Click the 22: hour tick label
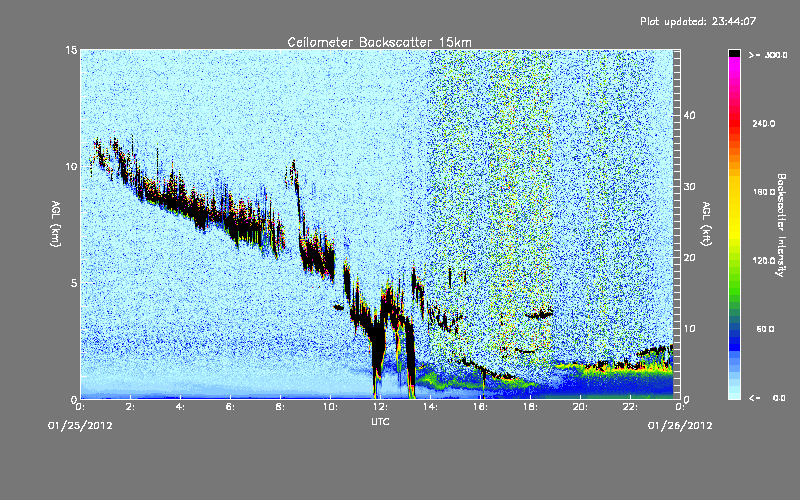Image resolution: width=800 pixels, height=500 pixels. tap(630, 407)
